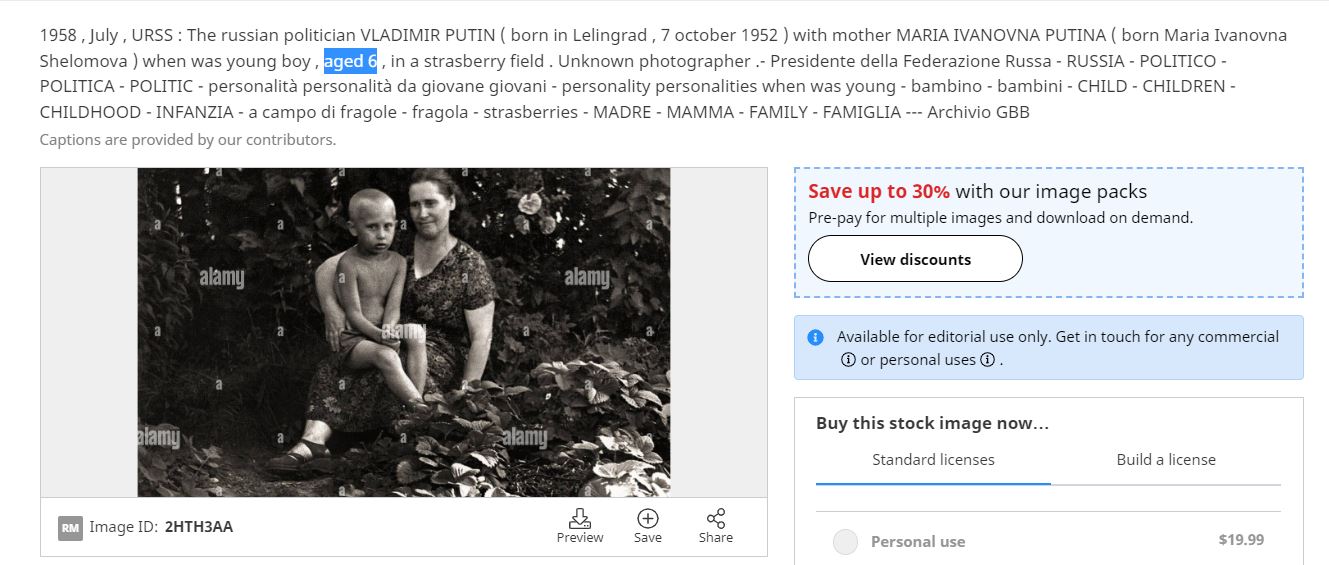Open info icon after the word commercial
This screenshot has width=1329, height=565.
[848, 360]
